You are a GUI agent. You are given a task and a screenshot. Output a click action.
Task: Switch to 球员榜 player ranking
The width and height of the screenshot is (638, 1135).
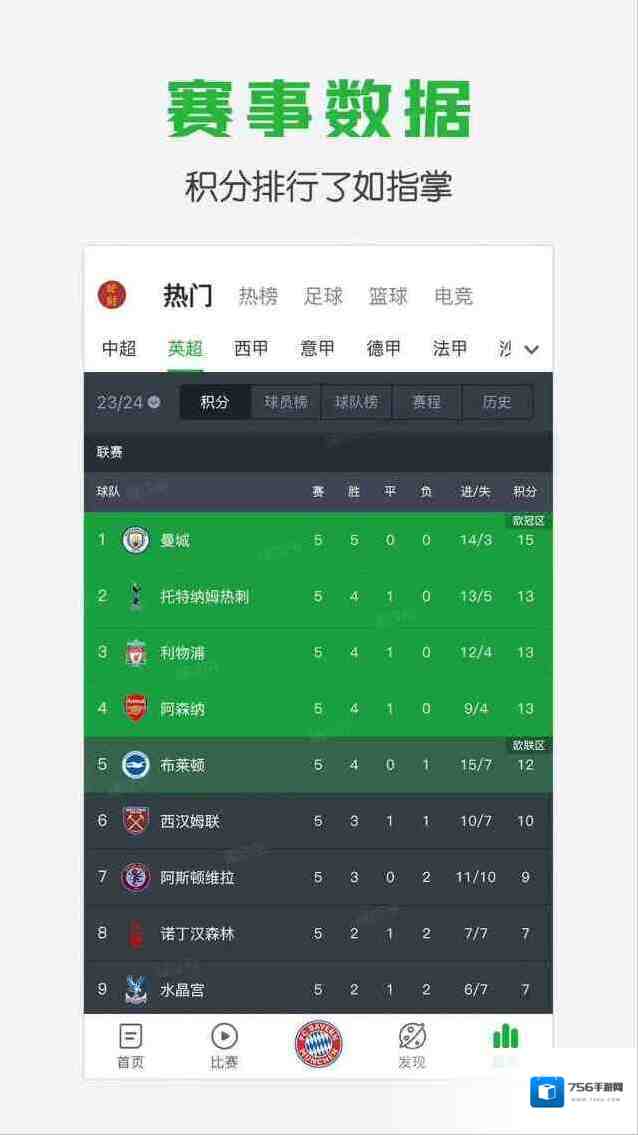286,402
